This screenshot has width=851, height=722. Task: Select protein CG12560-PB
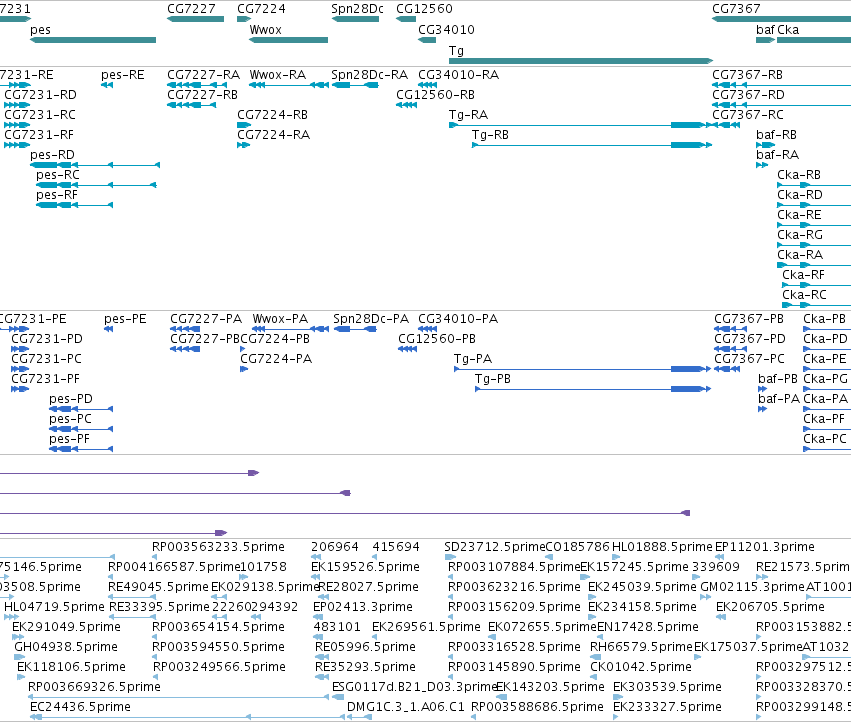click(x=408, y=349)
